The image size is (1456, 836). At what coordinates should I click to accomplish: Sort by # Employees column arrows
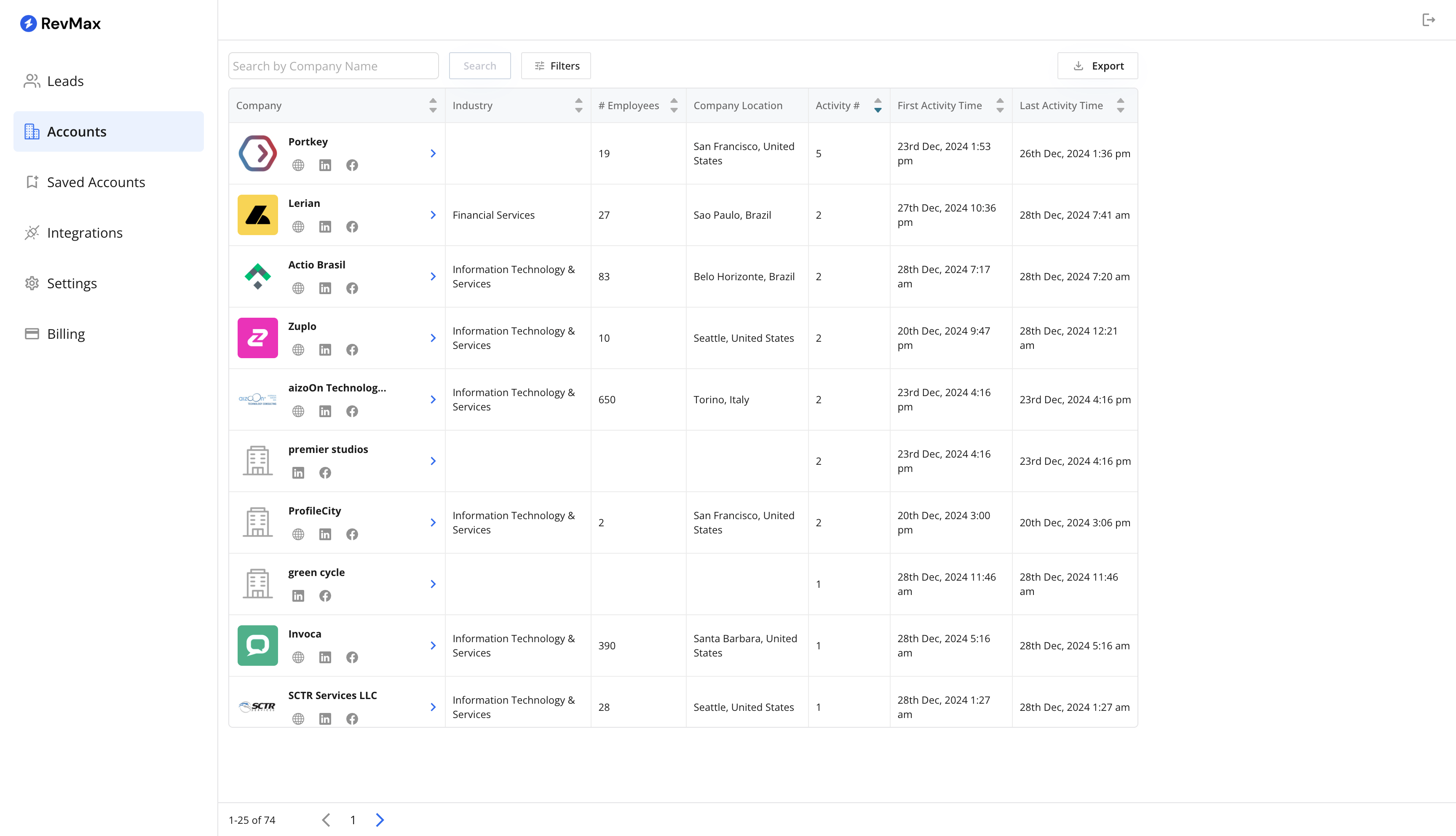[x=674, y=105]
